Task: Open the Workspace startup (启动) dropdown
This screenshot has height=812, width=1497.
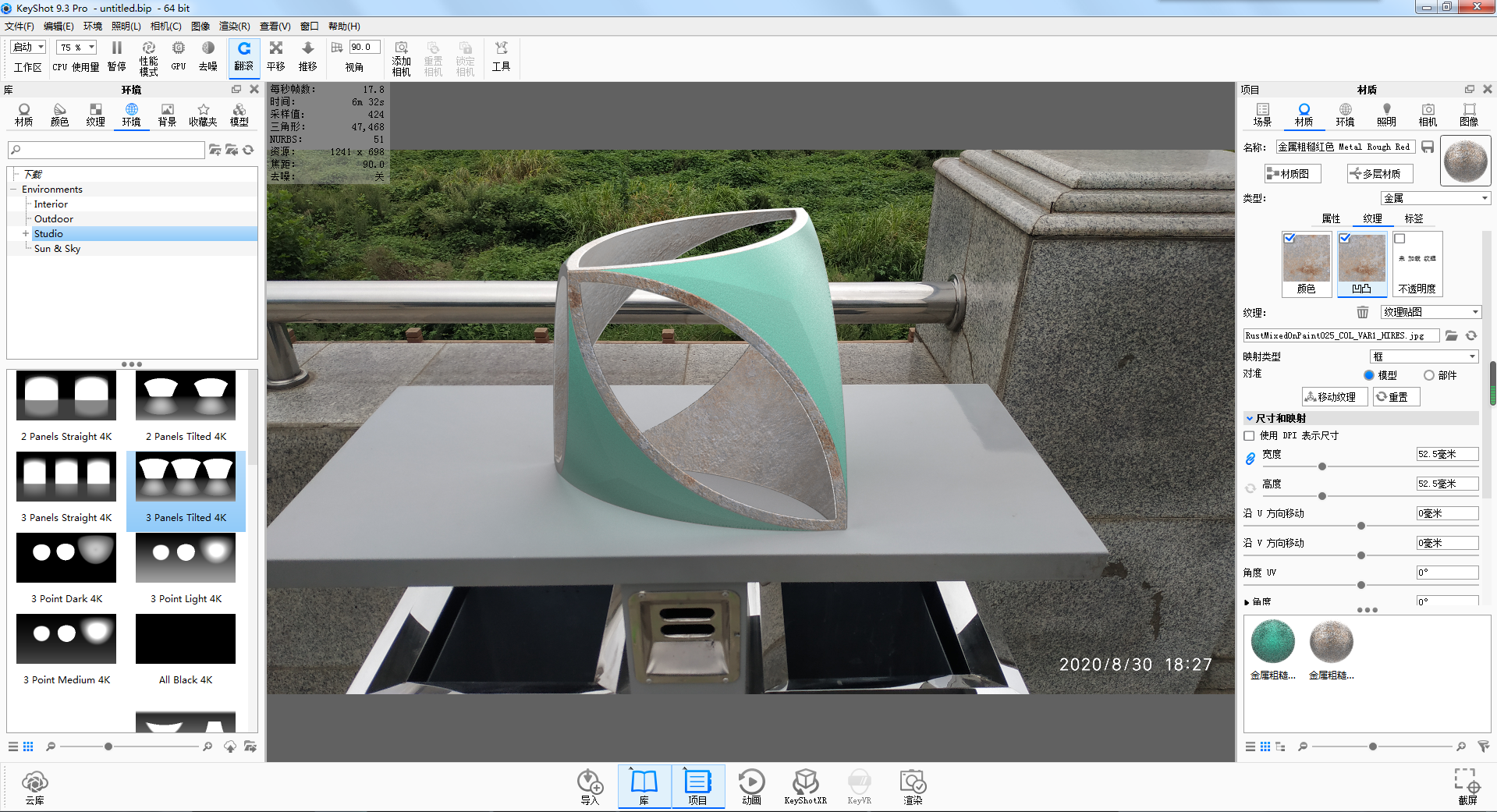Action: (29, 47)
